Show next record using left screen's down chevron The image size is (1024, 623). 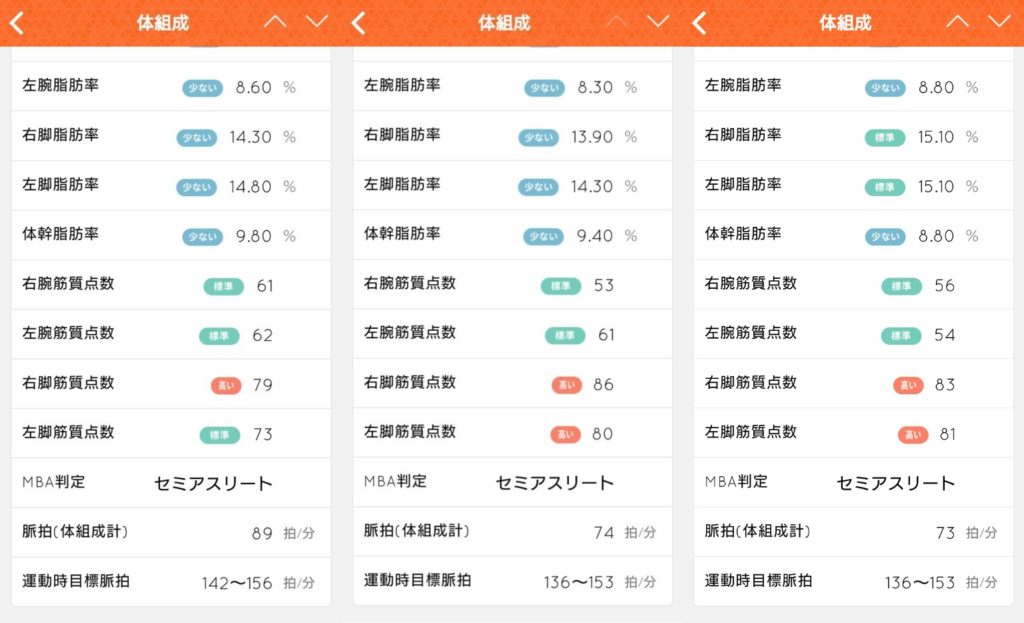(317, 22)
